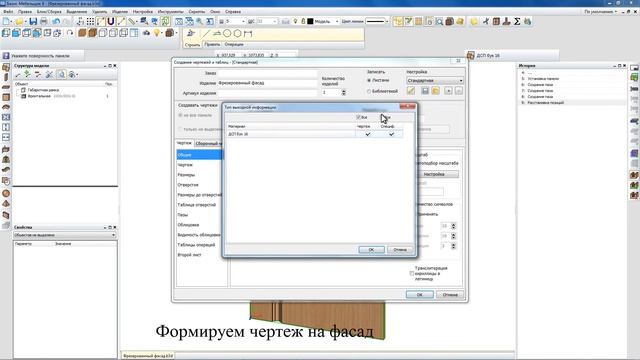This screenshot has height=360, width=640.
Task: Open the По умолчанию workspace dropdown
Action: (x=600, y=12)
